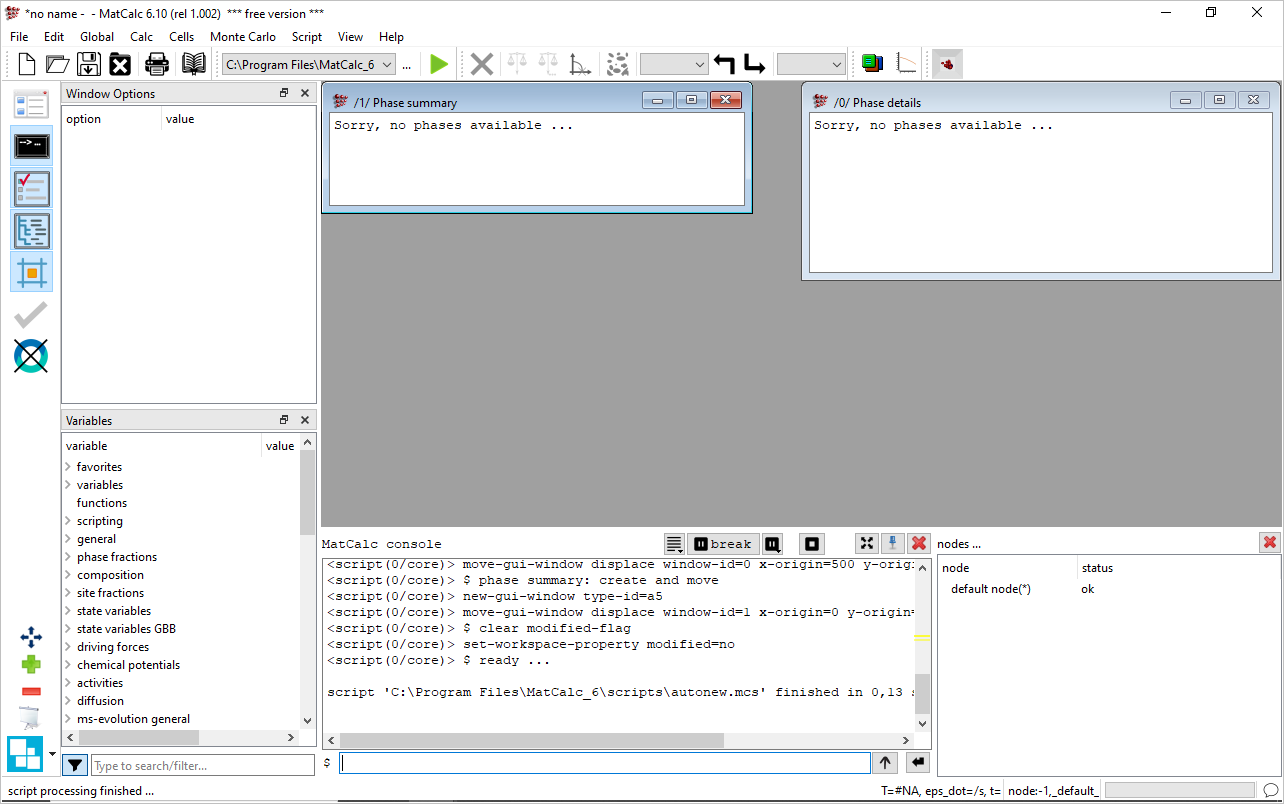
Task: Run the script with green play button
Action: pos(438,64)
